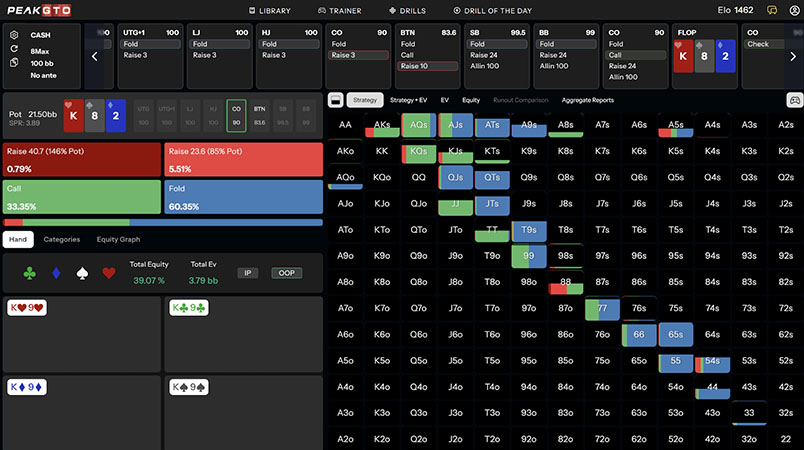Filter by white spades suit icon
Image resolution: width=804 pixels, height=450 pixels.
(81, 272)
